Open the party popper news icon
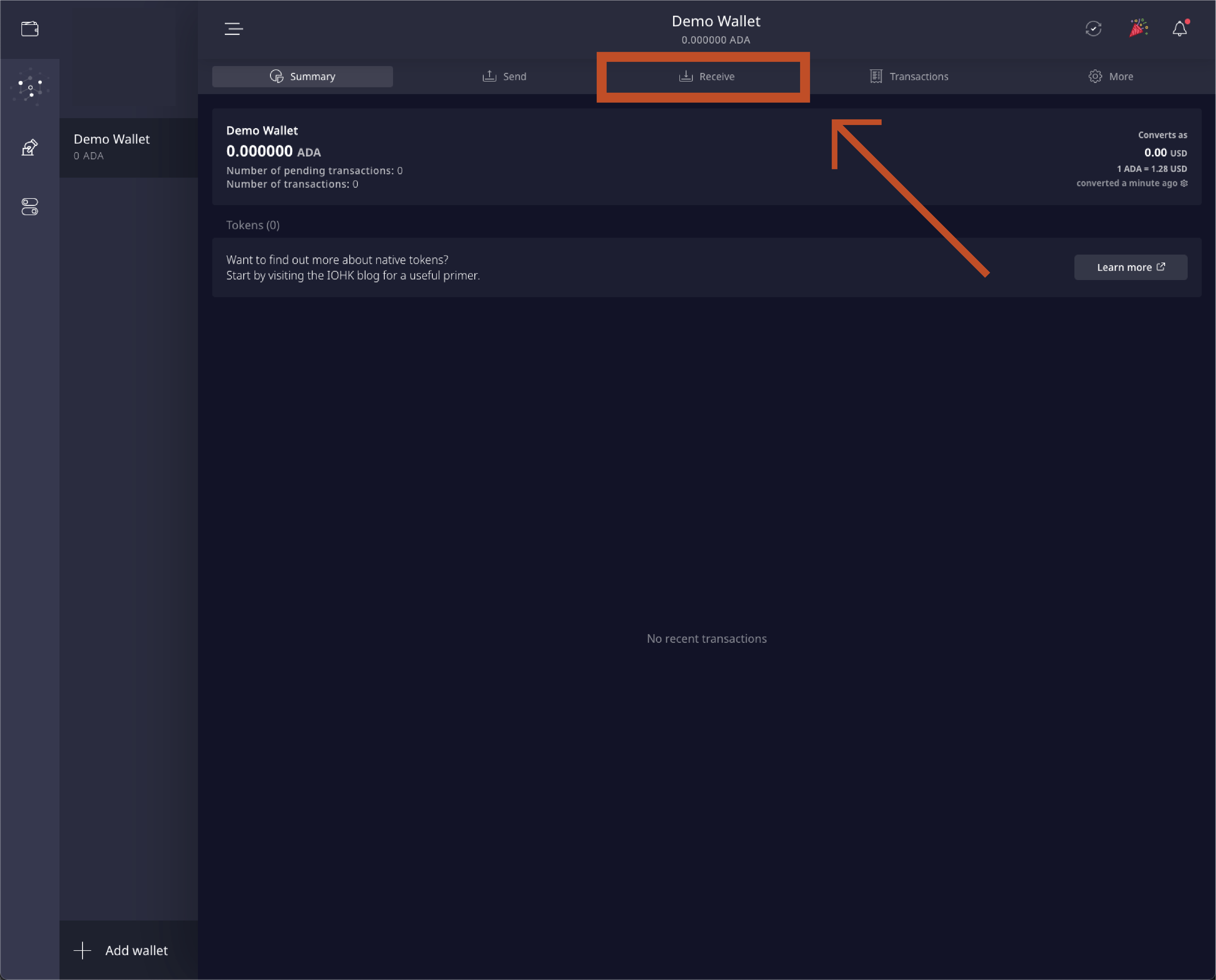This screenshot has width=1216, height=980. pyautogui.click(x=1138, y=28)
